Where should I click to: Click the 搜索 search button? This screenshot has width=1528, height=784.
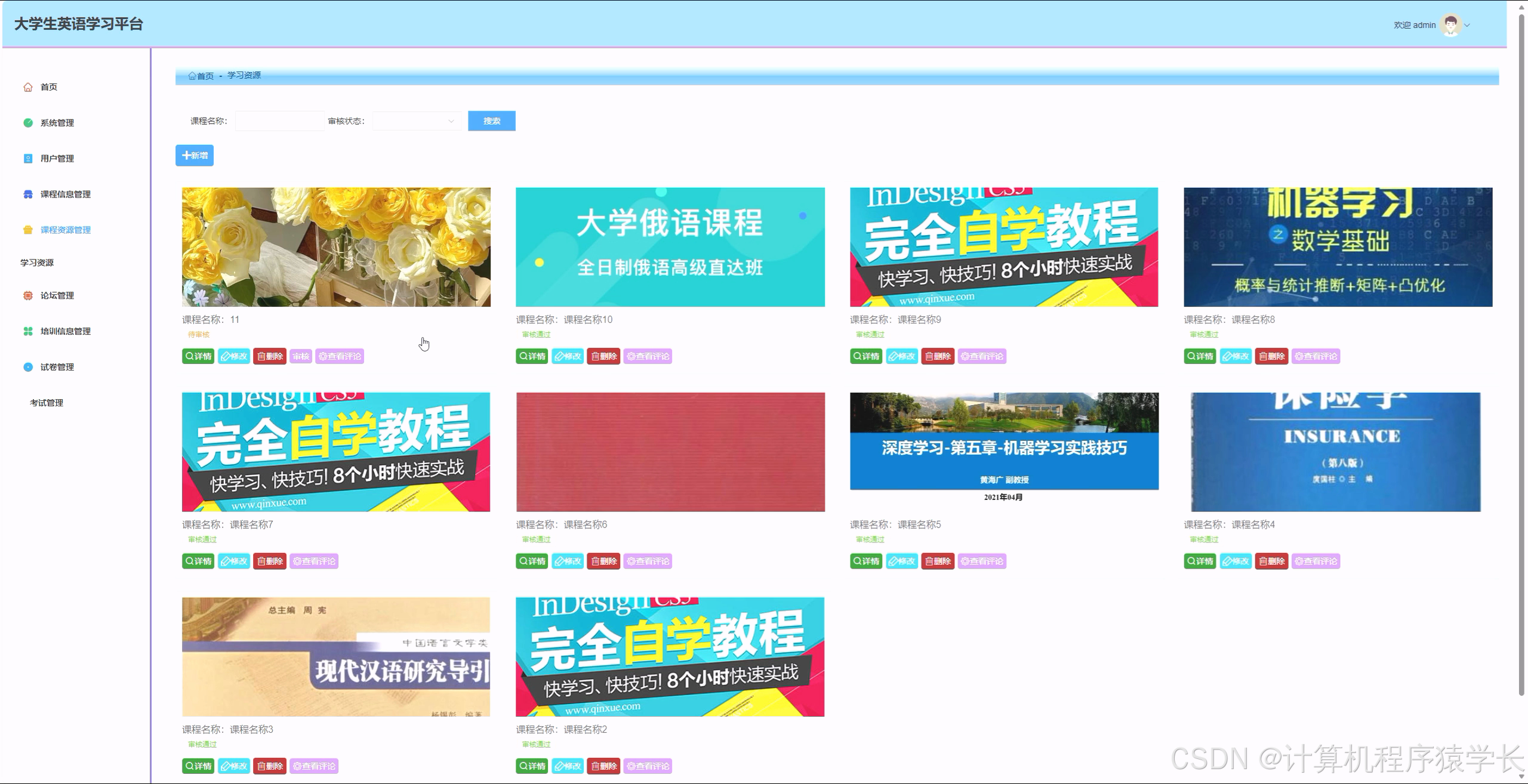(491, 121)
